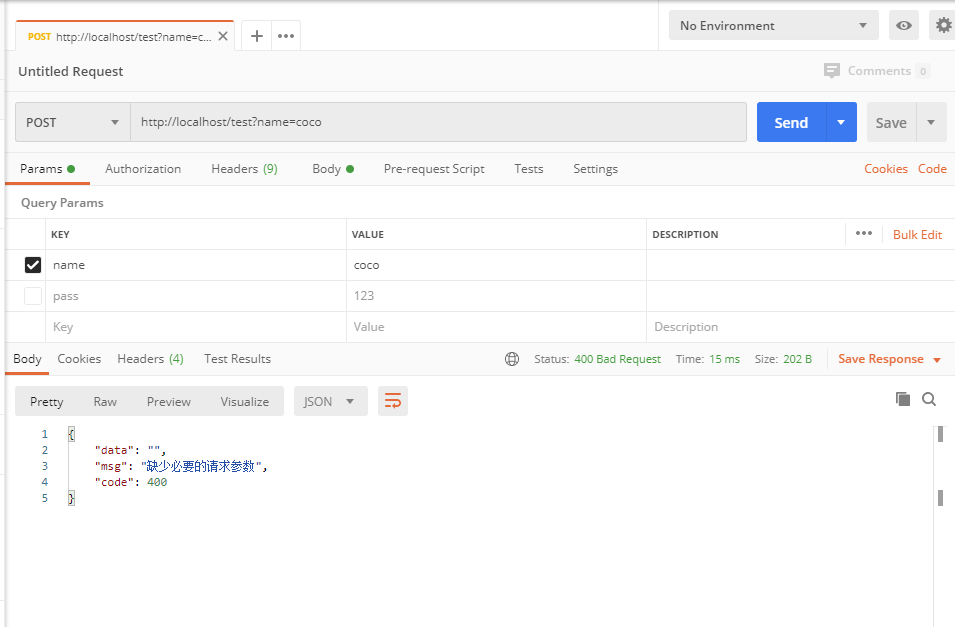The image size is (955, 627).
Task: Open the JSON format dropdown
Action: (331, 401)
